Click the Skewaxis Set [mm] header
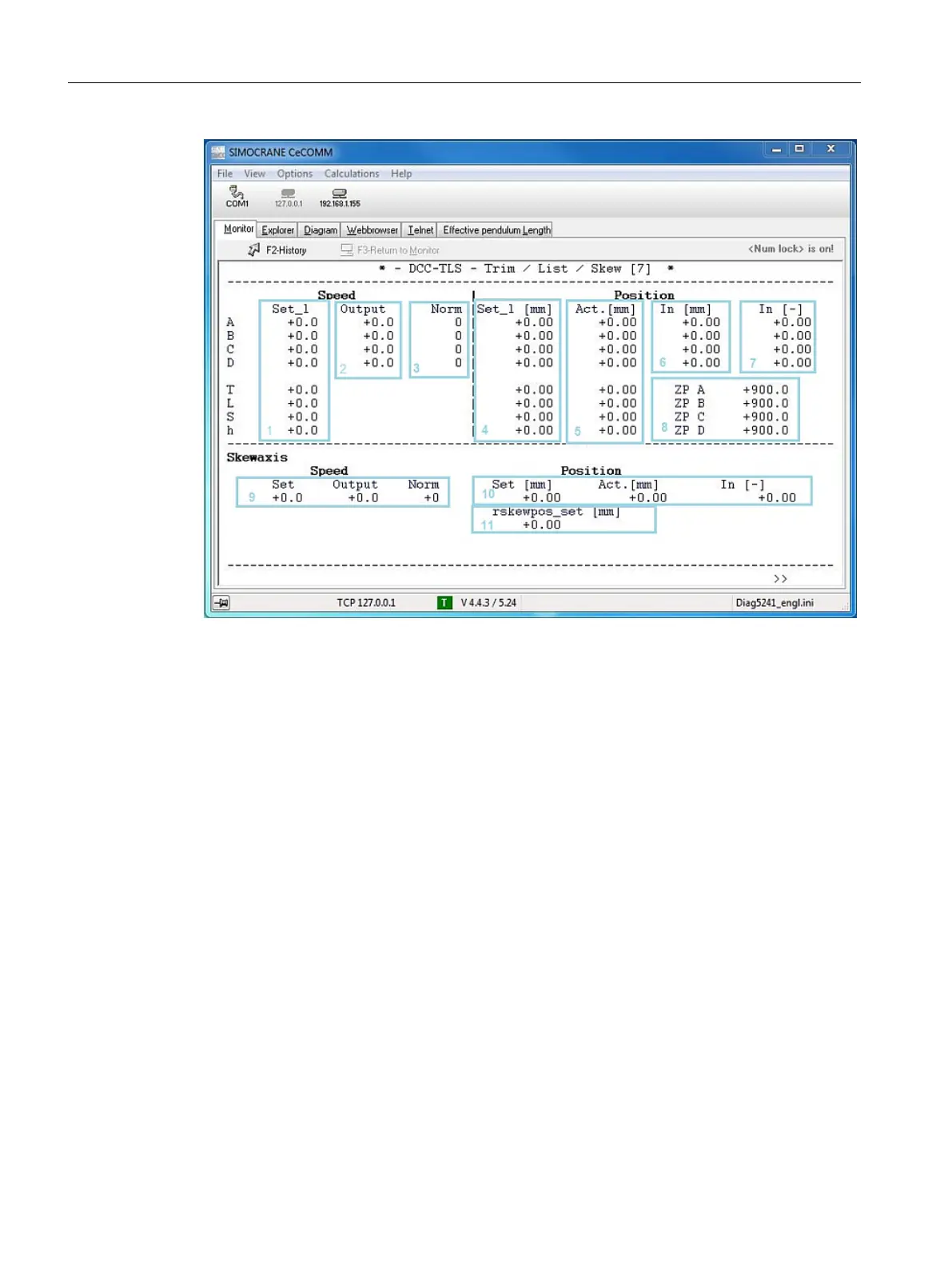Viewport: 952px width, 1269px height. point(522,485)
